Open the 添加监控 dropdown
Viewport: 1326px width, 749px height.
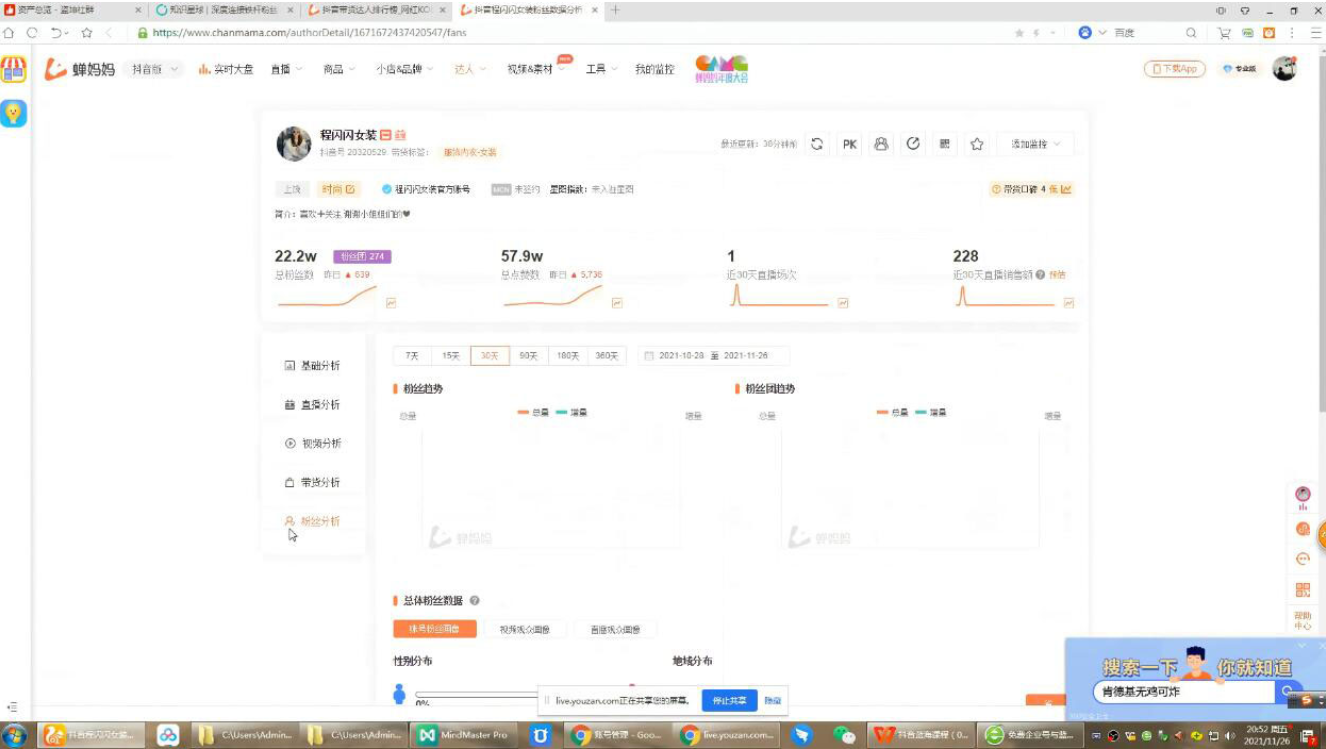point(1035,144)
